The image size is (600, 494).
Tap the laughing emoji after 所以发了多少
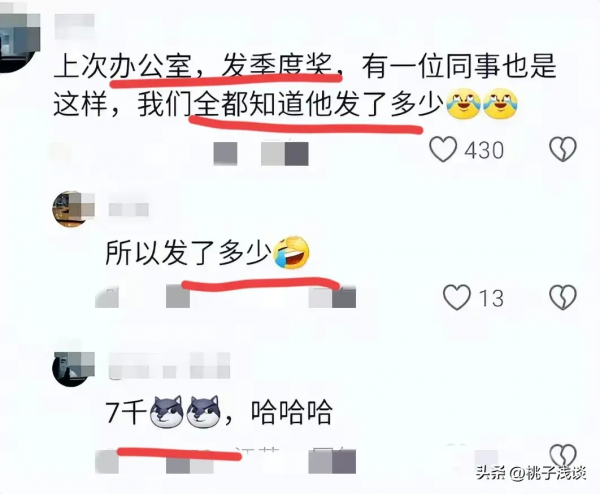click(x=292, y=252)
